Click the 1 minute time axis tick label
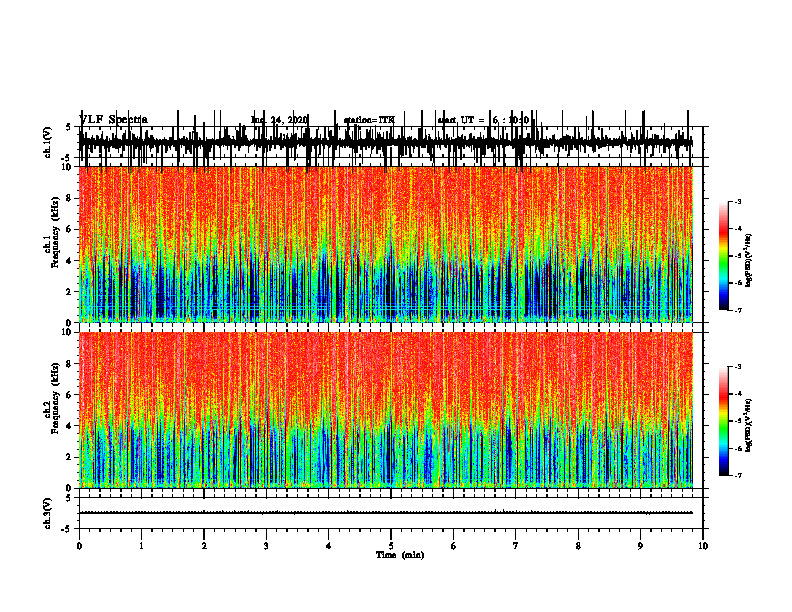792x612 pixels. [142, 546]
